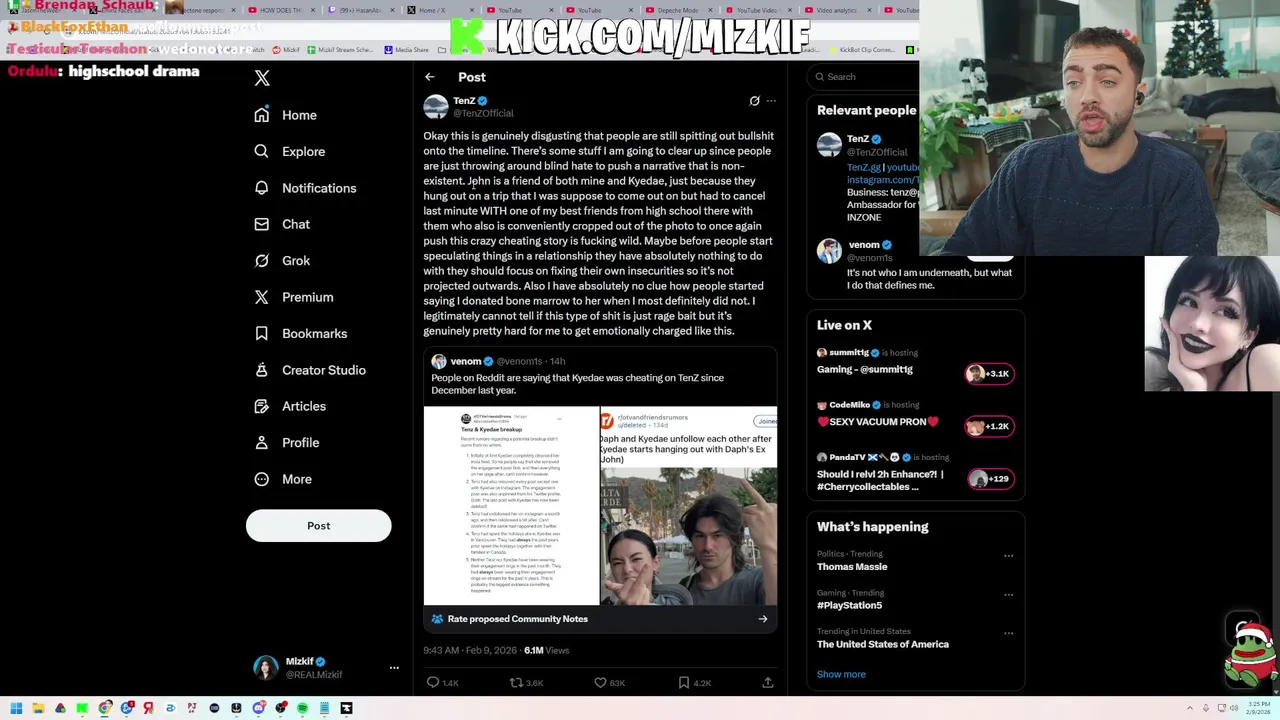
Task: Open Discord from the taskbar
Action: click(258, 708)
